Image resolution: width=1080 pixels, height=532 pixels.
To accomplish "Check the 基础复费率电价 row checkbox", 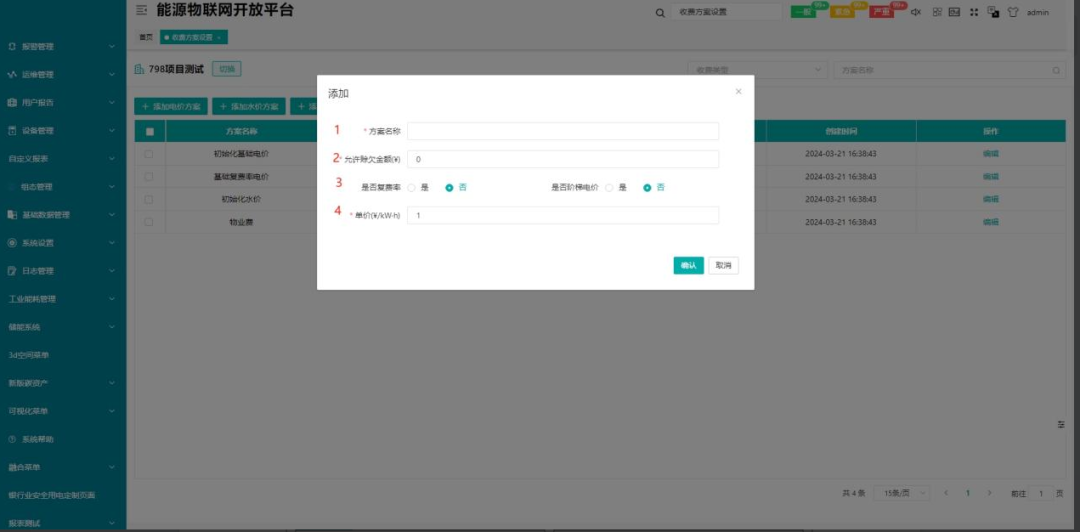I will tap(149, 177).
